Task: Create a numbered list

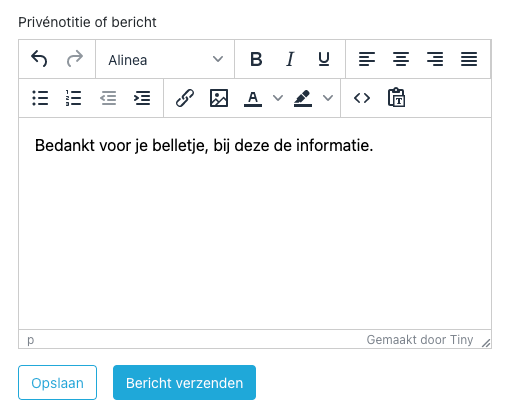Action: click(x=74, y=98)
